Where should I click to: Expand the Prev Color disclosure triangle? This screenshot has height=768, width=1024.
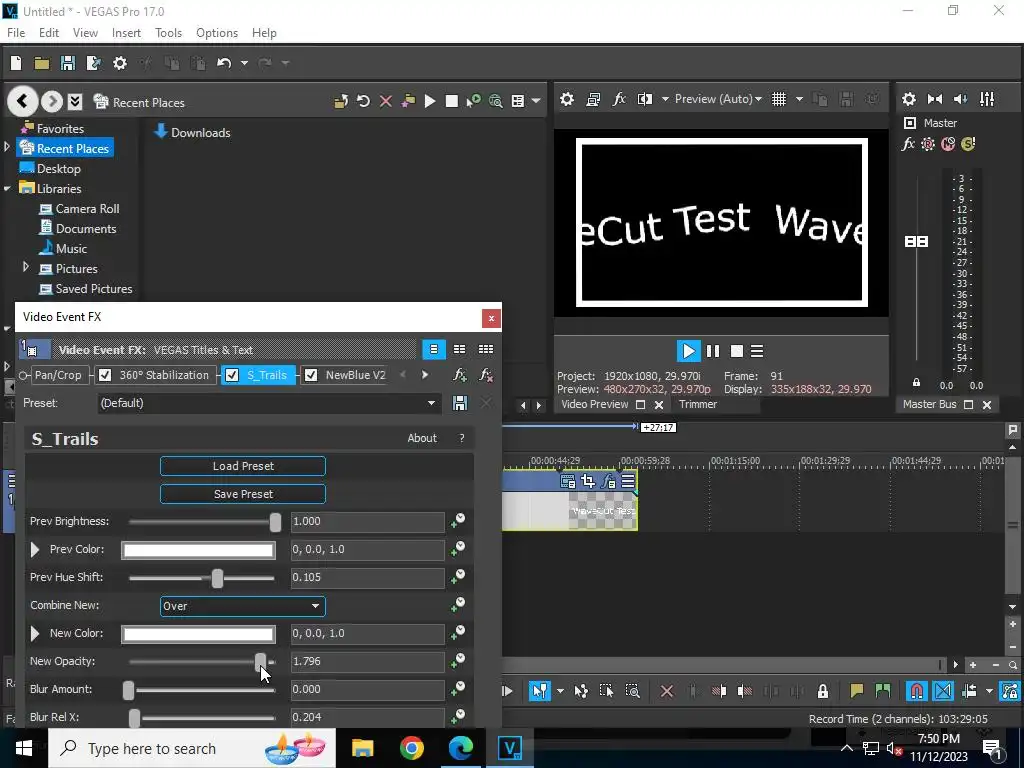pyautogui.click(x=35, y=549)
